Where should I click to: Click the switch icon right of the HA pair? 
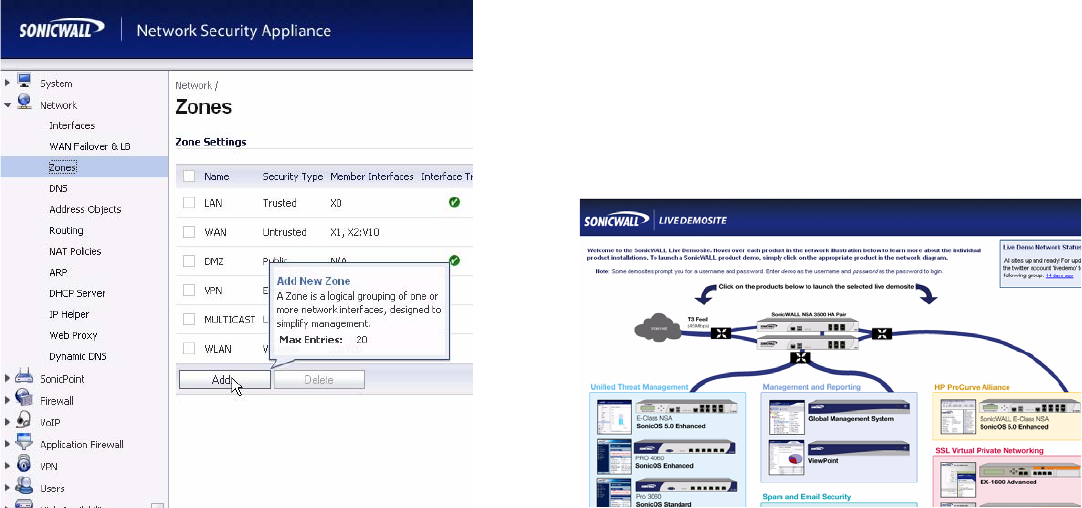click(882, 334)
